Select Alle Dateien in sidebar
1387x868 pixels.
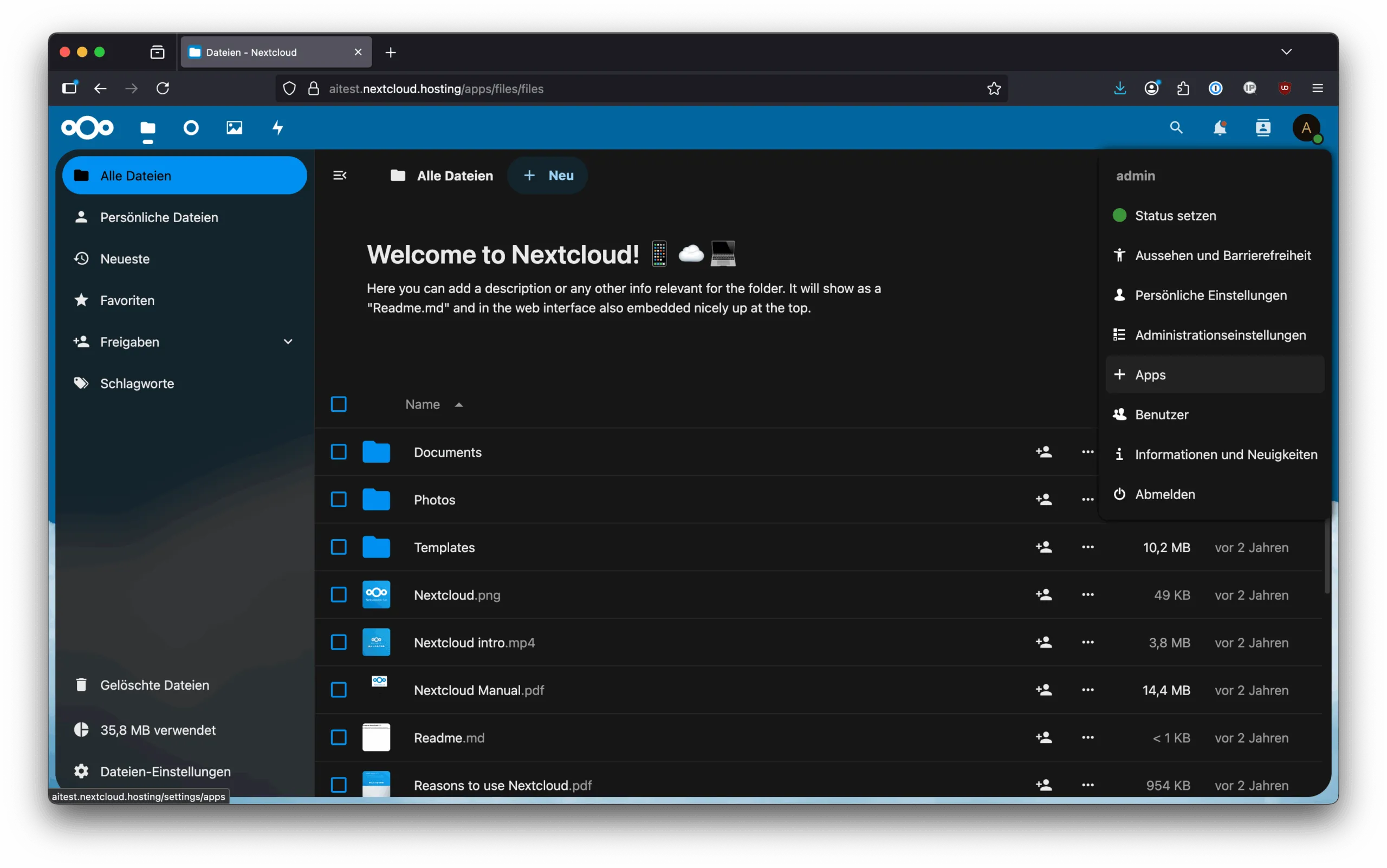(184, 176)
